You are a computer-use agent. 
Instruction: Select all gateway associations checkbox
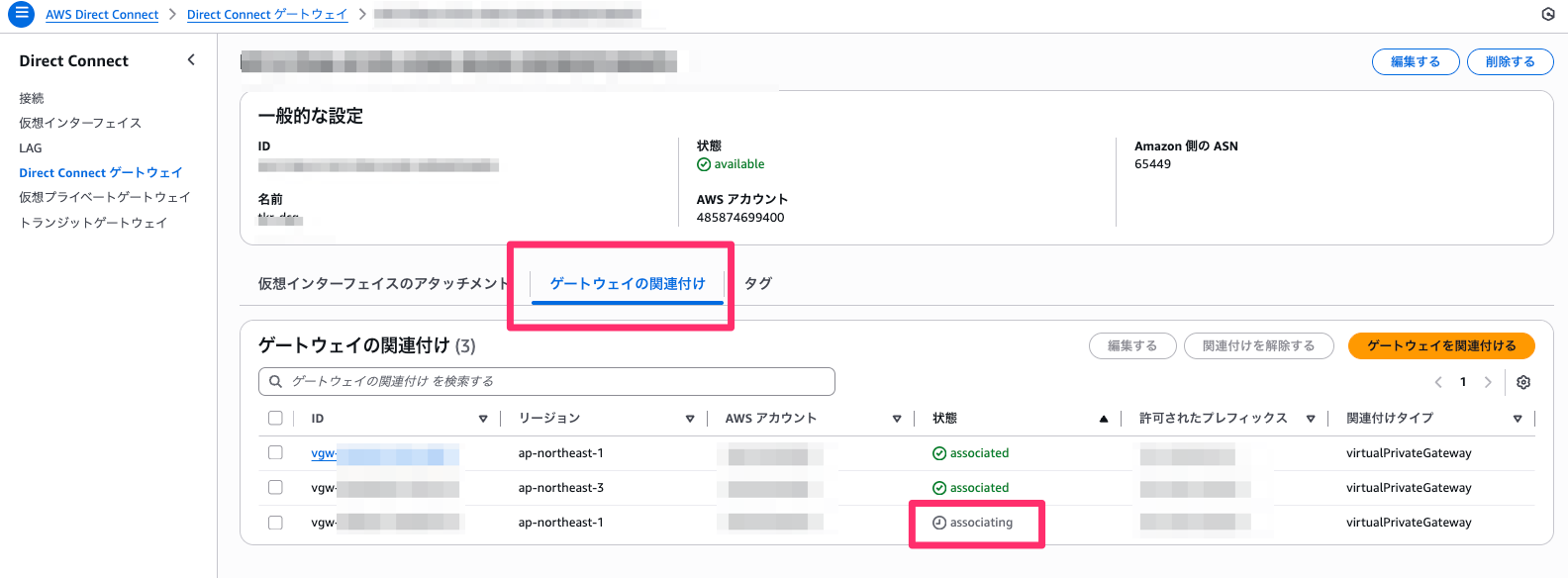tap(275, 418)
